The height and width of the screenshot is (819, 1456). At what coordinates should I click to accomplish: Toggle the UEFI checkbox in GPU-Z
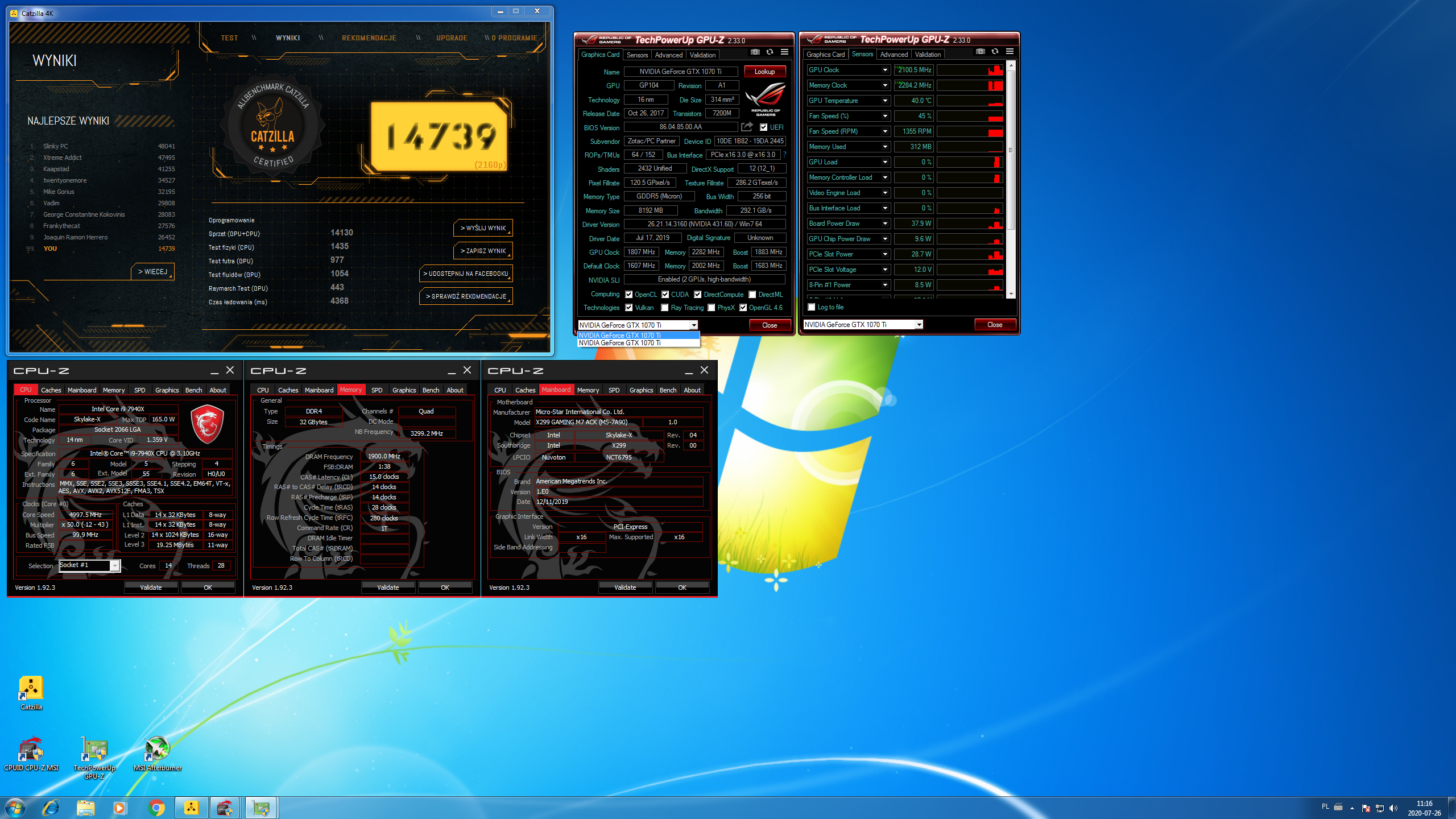[764, 127]
